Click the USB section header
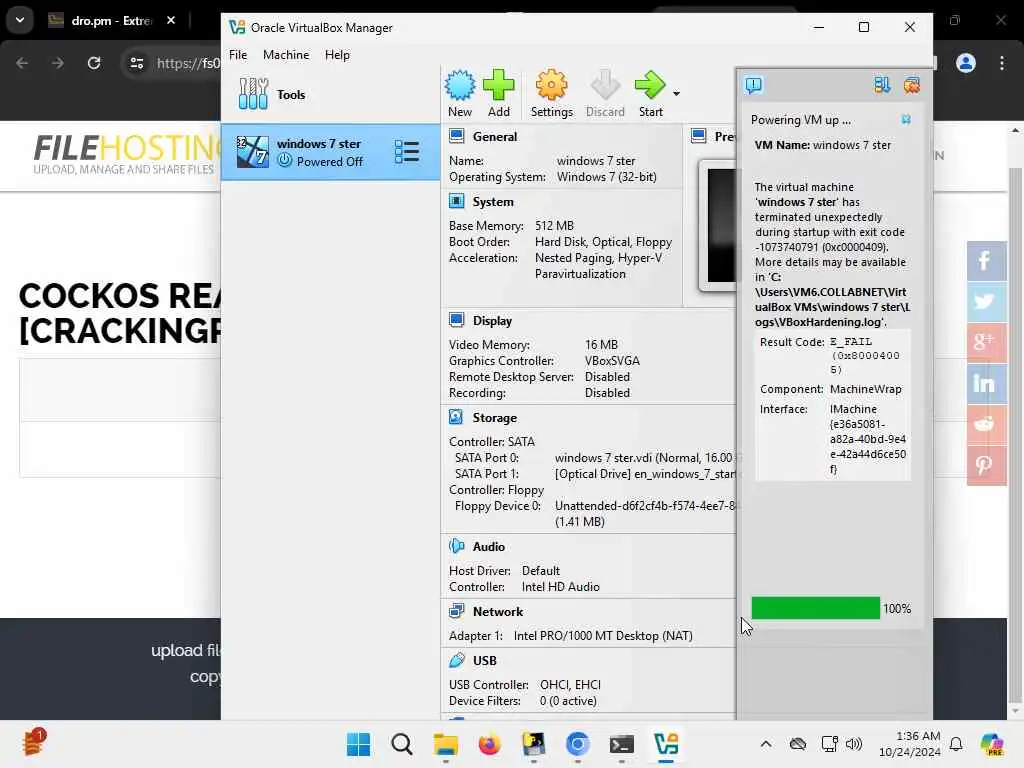The image size is (1024, 768). pyautogui.click(x=485, y=661)
